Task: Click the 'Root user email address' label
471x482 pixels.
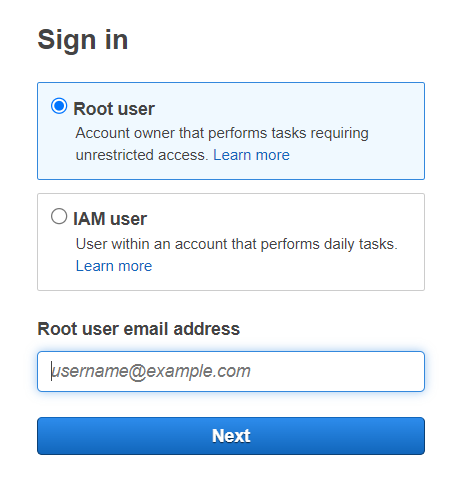Action: point(139,329)
